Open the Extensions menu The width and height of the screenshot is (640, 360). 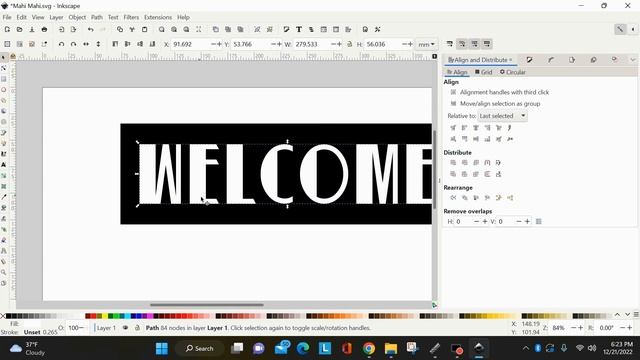pos(158,17)
